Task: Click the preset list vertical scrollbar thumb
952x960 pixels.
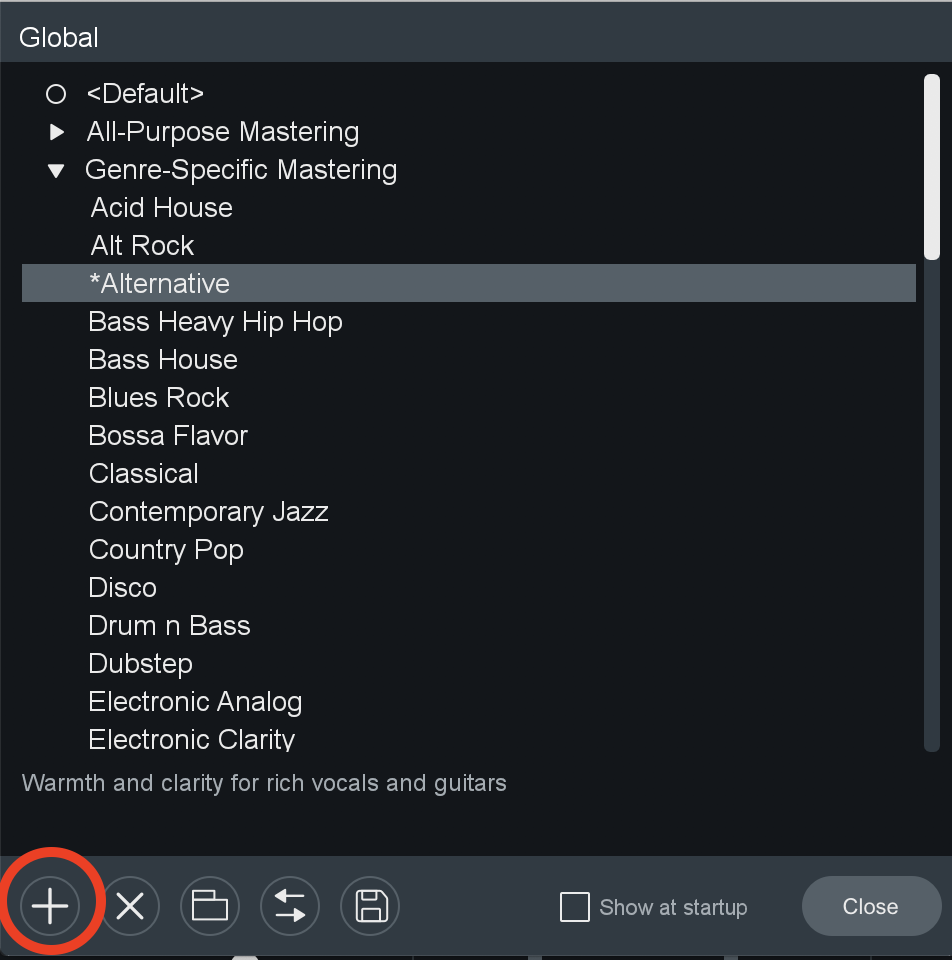Action: click(932, 167)
